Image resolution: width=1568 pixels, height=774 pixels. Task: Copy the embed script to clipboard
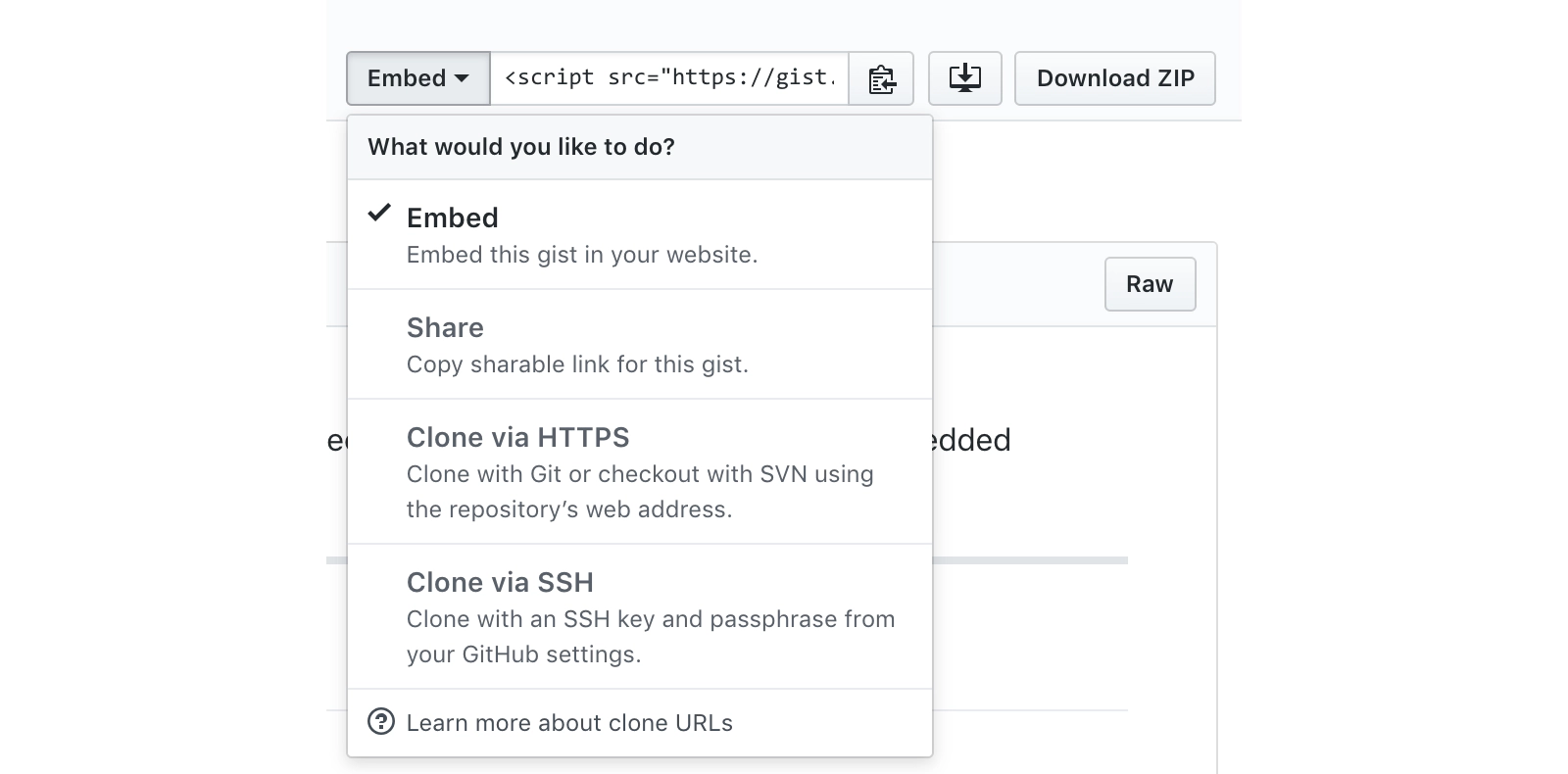(881, 78)
